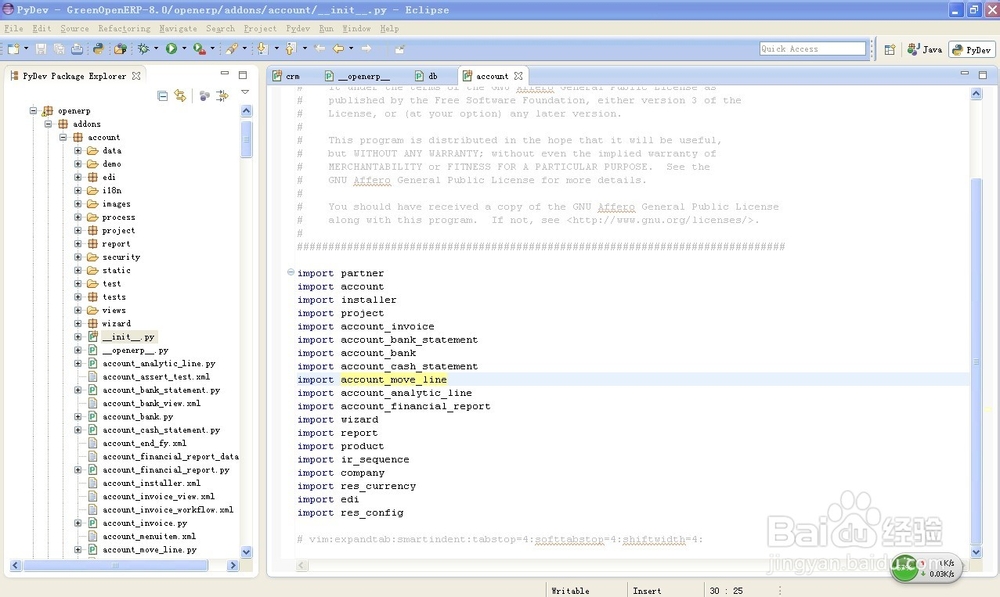Click the Open Perspective icon
1000x597 pixels.
890,49
